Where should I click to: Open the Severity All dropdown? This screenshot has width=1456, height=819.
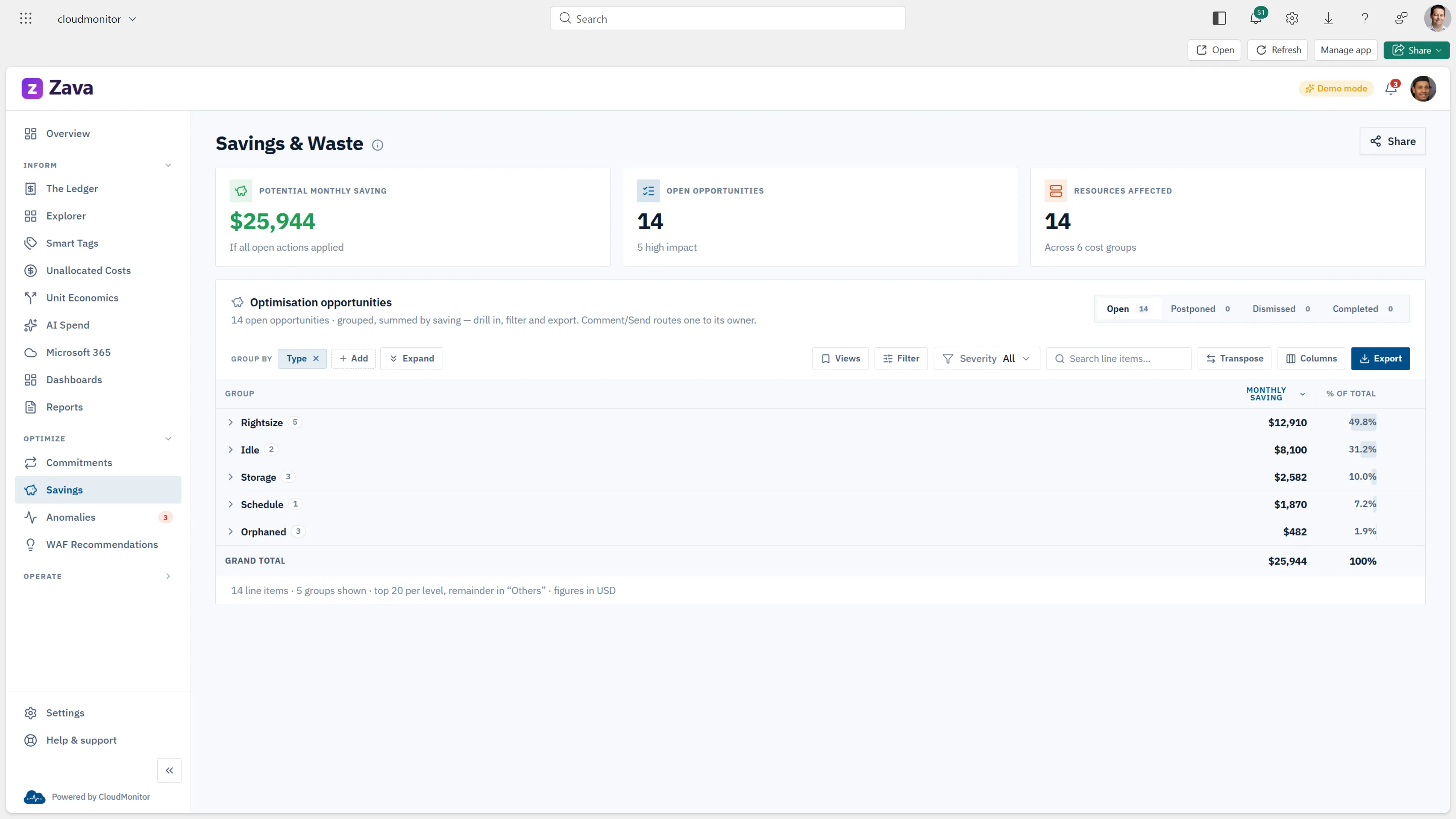pyautogui.click(x=986, y=358)
